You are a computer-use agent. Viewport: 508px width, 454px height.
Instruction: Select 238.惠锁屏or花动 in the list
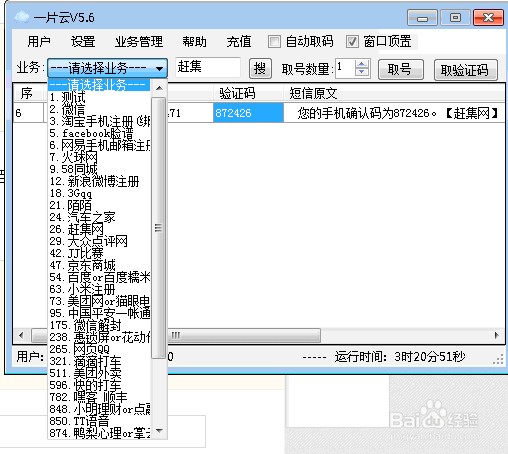[99, 337]
